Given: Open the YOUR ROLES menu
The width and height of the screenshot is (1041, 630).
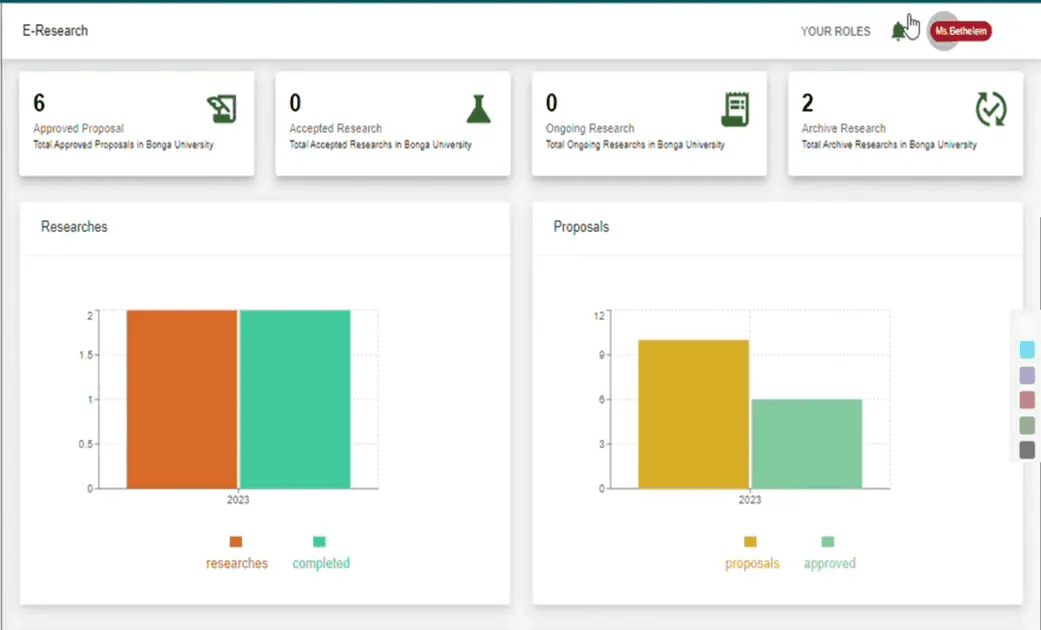Looking at the screenshot, I should (835, 31).
